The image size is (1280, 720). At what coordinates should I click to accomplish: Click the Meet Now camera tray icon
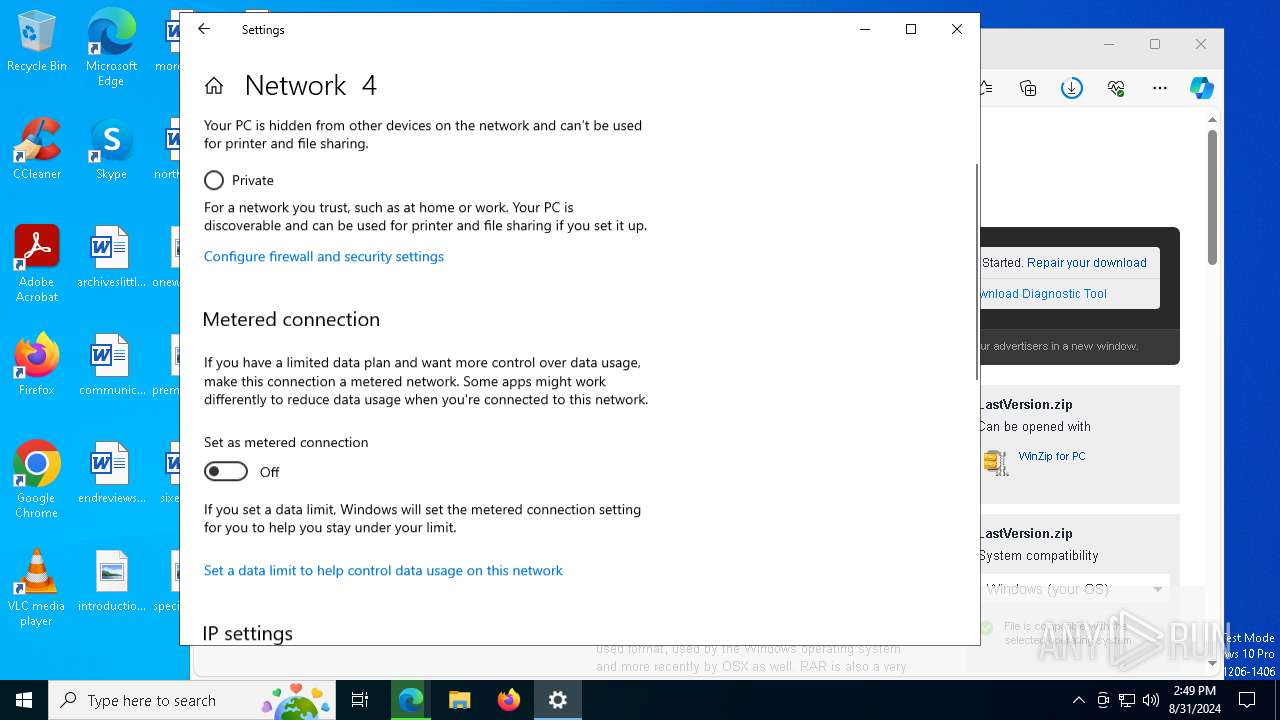1103,700
